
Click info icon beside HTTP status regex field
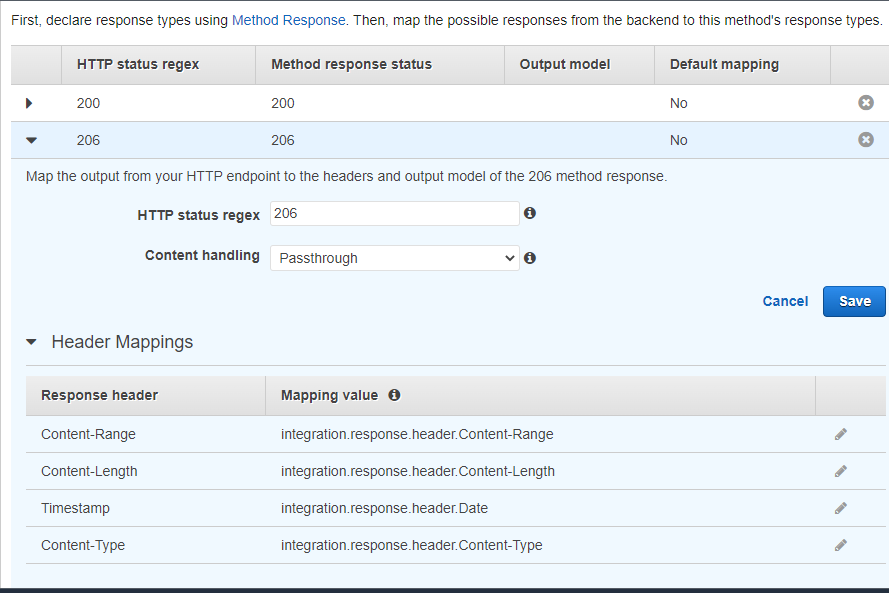click(530, 213)
